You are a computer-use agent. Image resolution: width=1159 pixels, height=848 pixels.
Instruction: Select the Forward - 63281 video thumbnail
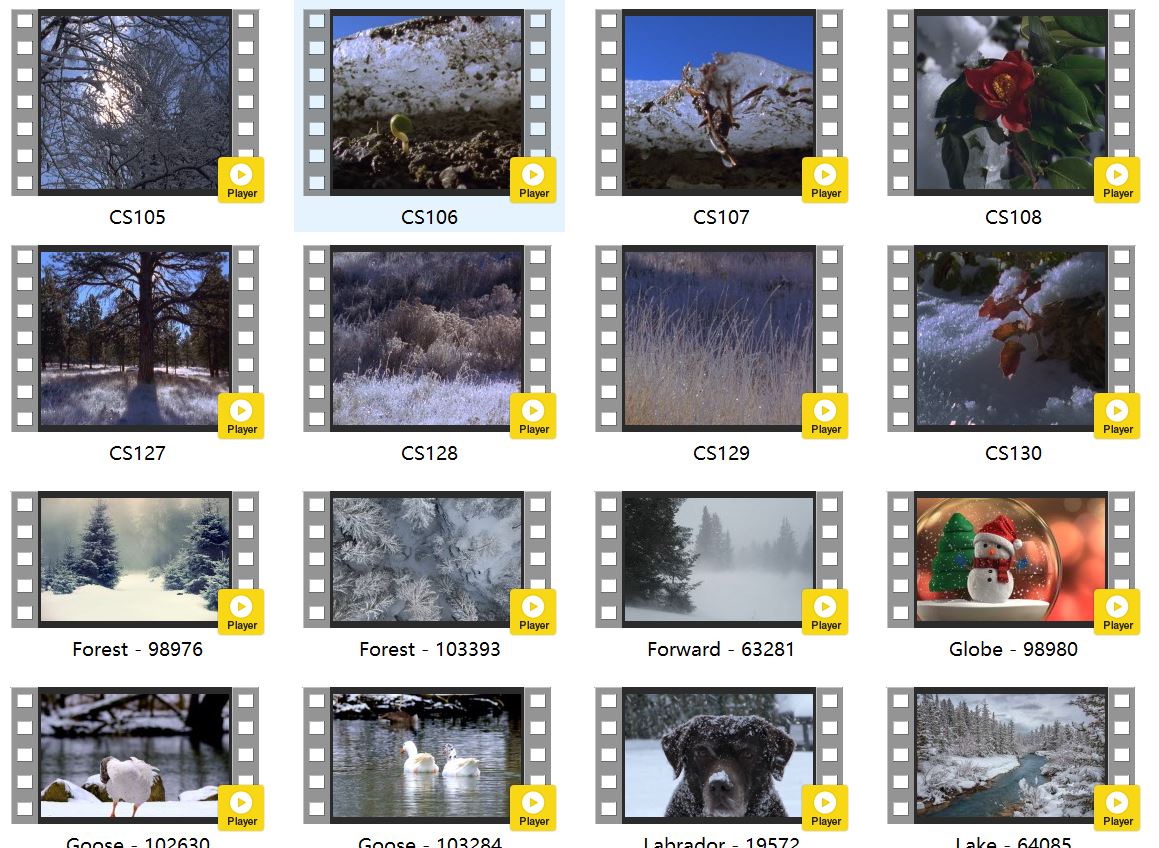point(718,558)
